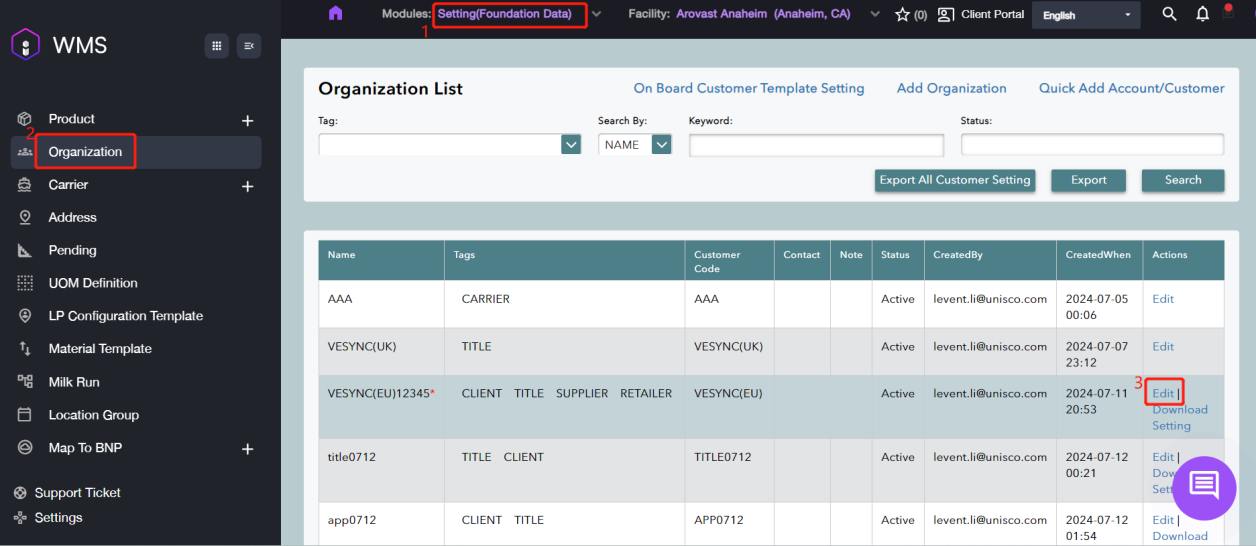1256x546 pixels.
Task: Expand Map To BNP plus sign
Action: click(x=247, y=450)
